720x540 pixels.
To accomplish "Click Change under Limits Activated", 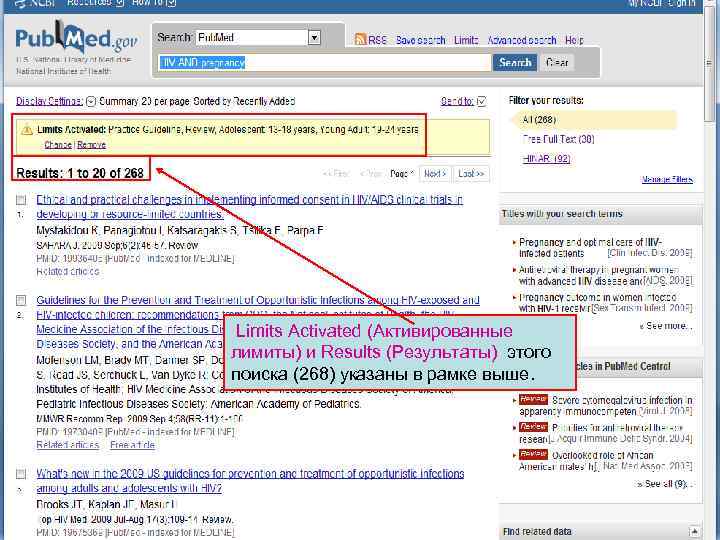I will [58, 145].
